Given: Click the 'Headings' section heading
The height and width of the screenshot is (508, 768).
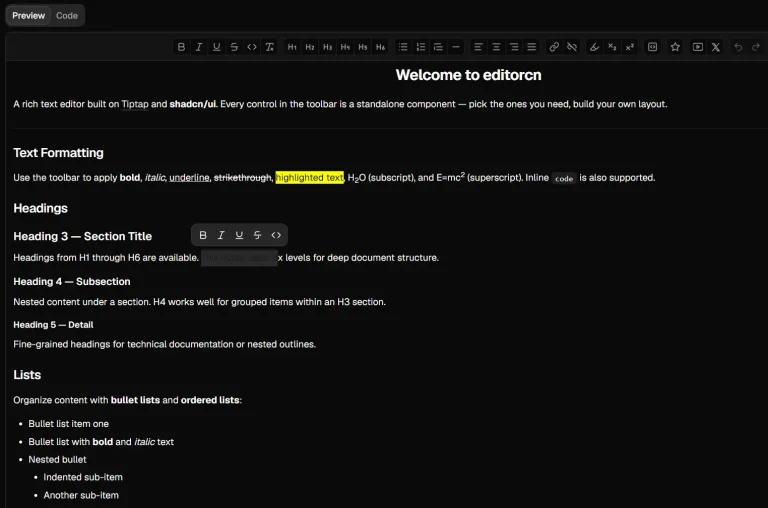Looking at the screenshot, I should coord(40,208).
